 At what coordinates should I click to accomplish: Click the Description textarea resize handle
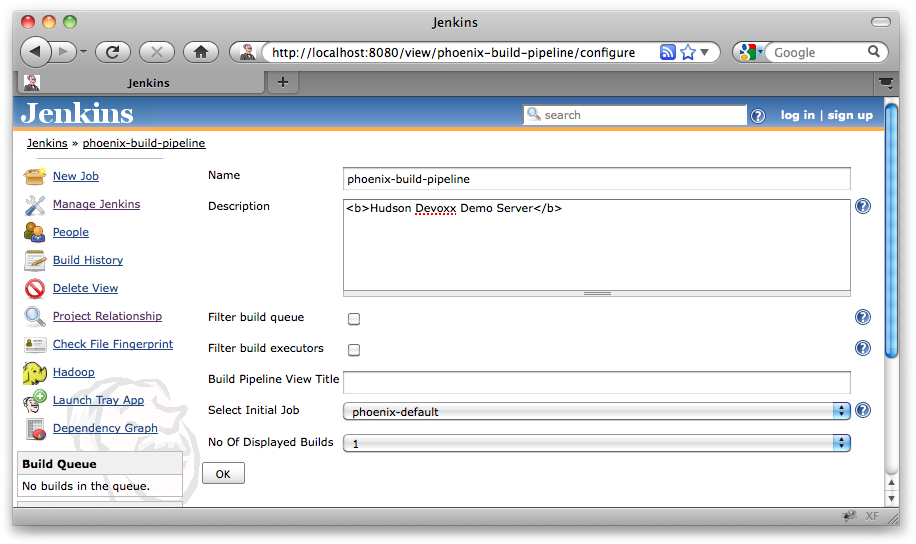pyautogui.click(x=596, y=293)
